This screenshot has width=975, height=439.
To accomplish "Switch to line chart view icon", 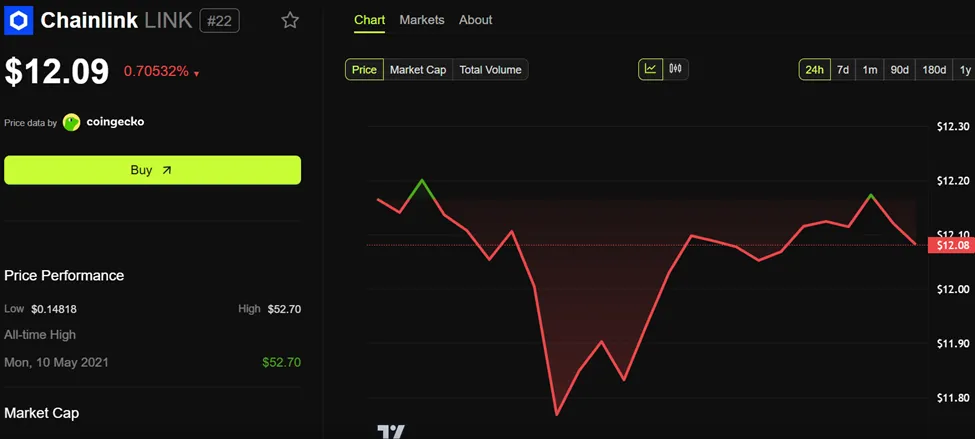I will (x=650, y=69).
